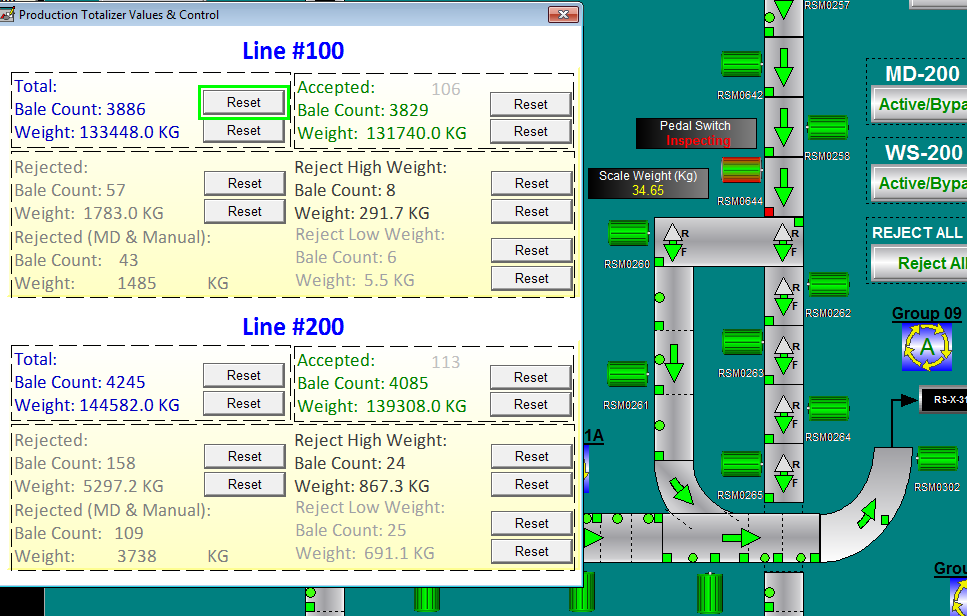
Task: Click the Line #100 MD & Manual weight 1485
Action: point(137,283)
